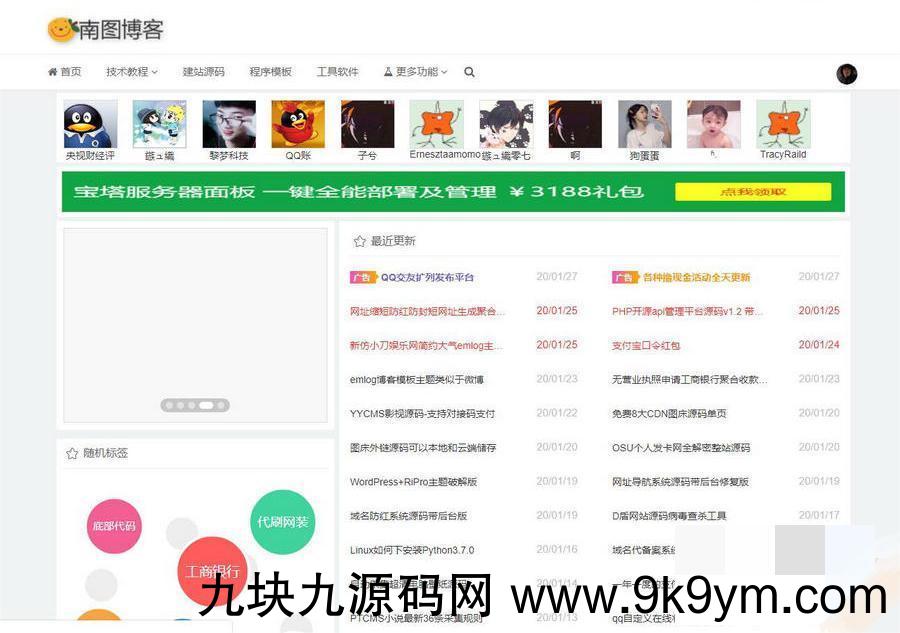Go to 首页 home link
Viewport: 900px width, 633px height.
(x=64, y=72)
